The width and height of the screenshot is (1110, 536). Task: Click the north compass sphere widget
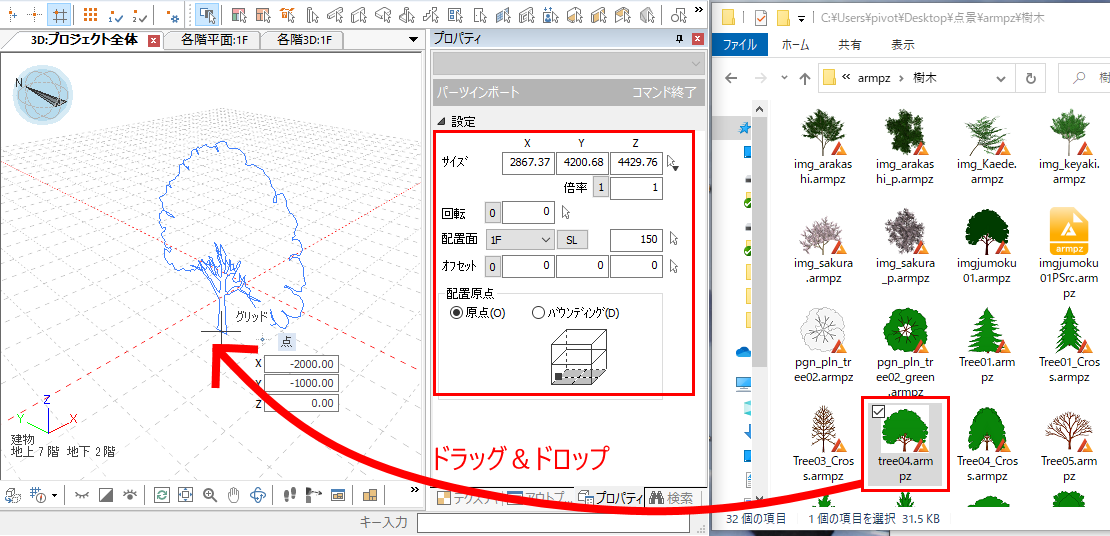click(x=42, y=94)
